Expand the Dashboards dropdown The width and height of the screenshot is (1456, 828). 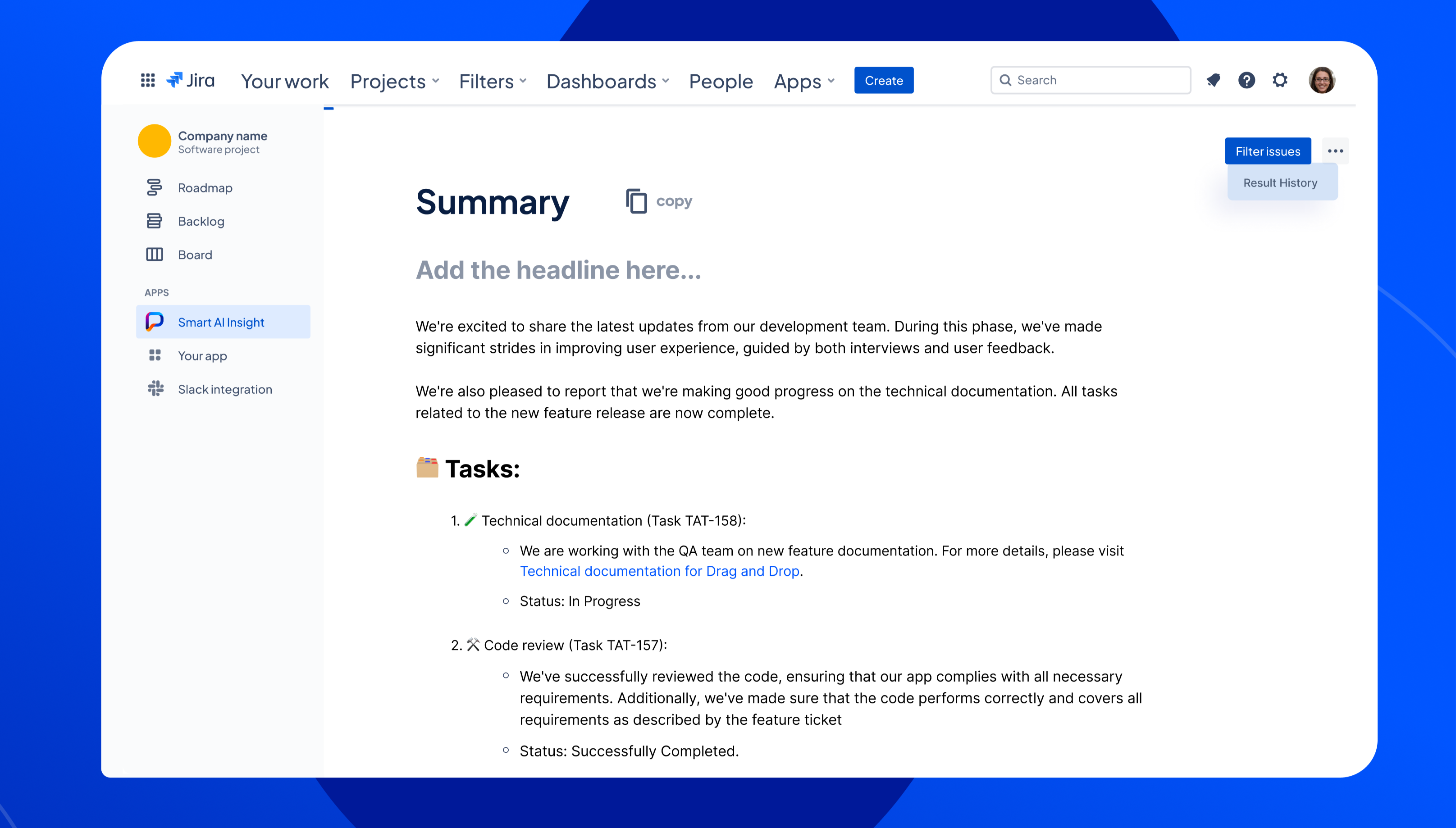pyautogui.click(x=607, y=82)
